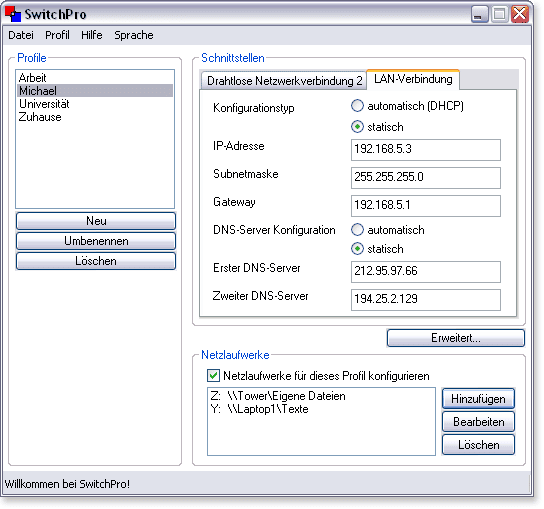Select statisch under Konfigurationstyp
This screenshot has height=509, width=544.
click(x=357, y=127)
